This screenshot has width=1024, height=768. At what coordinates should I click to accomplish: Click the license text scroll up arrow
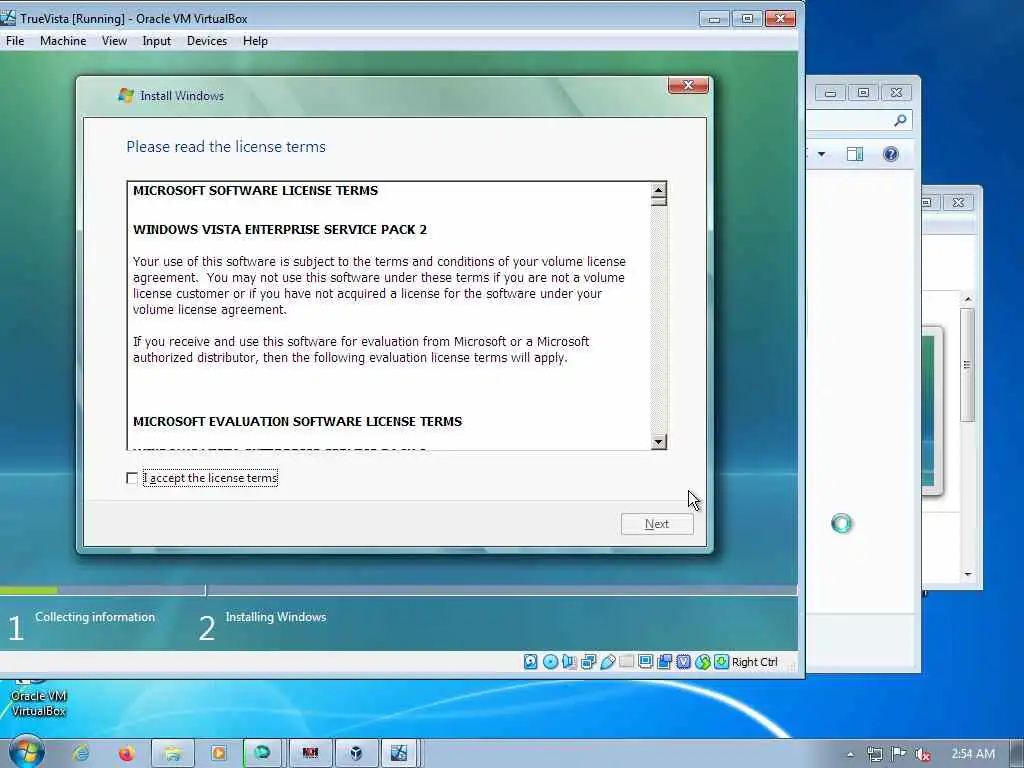pyautogui.click(x=658, y=190)
